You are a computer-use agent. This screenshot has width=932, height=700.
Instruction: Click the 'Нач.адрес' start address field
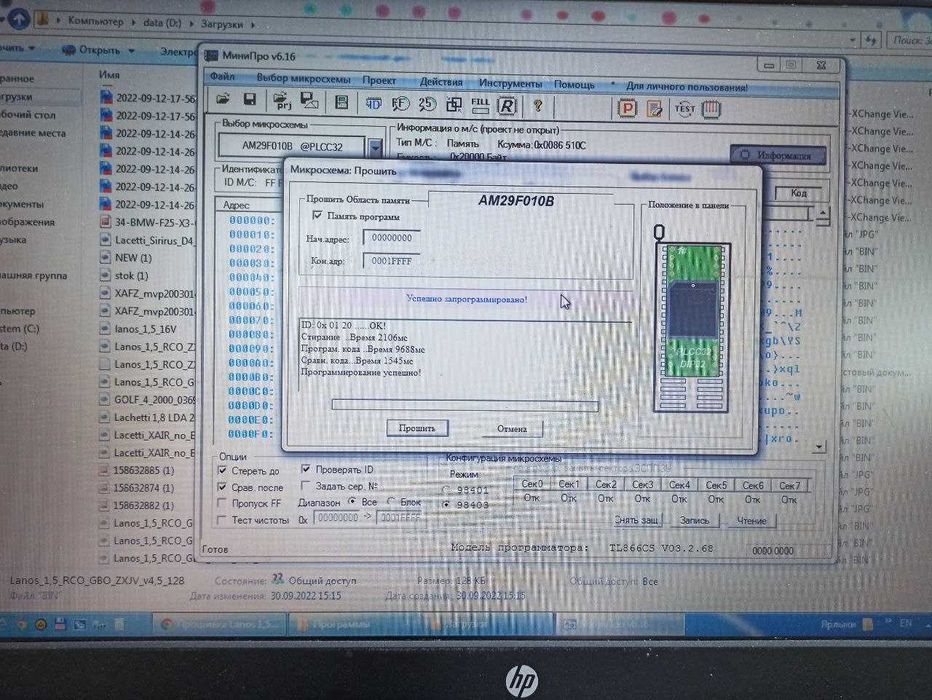click(392, 238)
